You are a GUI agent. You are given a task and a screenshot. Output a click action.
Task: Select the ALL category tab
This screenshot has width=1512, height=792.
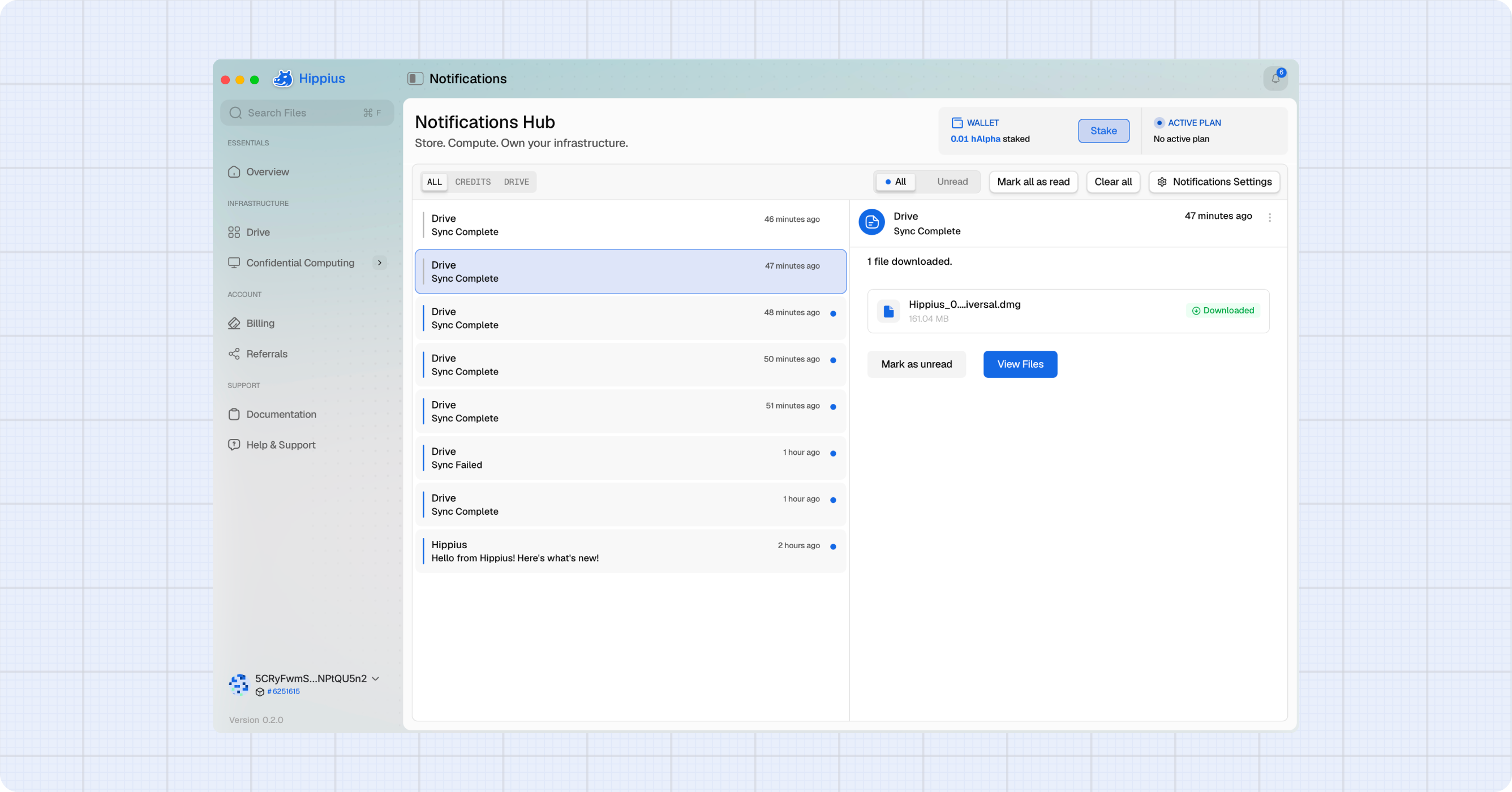point(435,182)
